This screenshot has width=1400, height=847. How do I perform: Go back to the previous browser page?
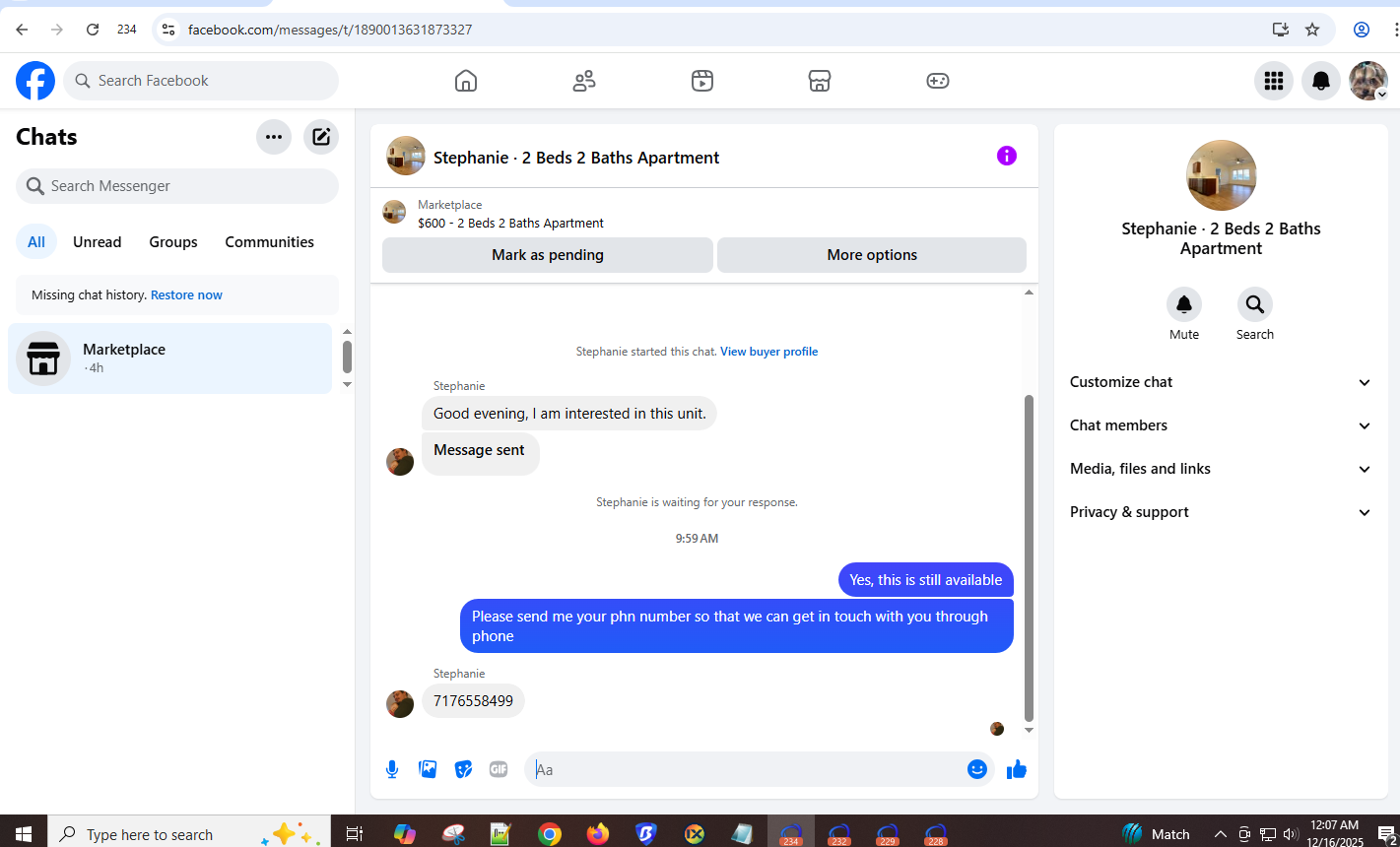(x=22, y=30)
